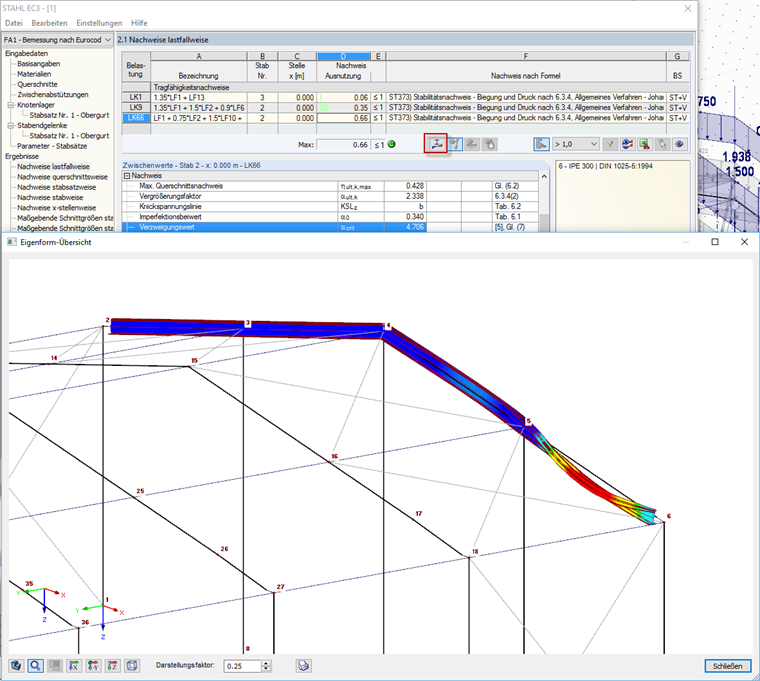Open the Einstellungen menu
The image size is (760, 681).
pos(99,23)
